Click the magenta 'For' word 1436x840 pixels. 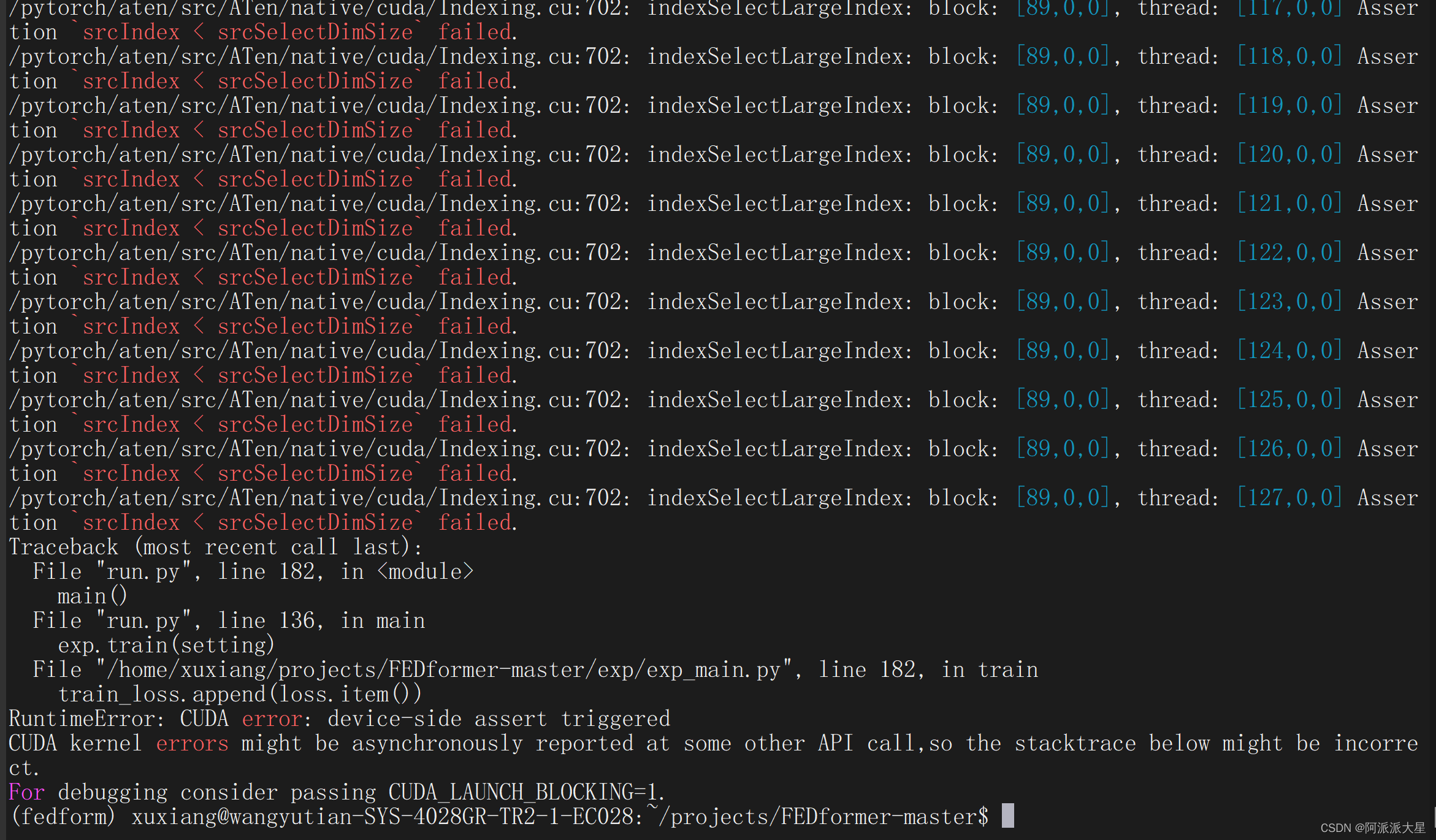click(26, 792)
